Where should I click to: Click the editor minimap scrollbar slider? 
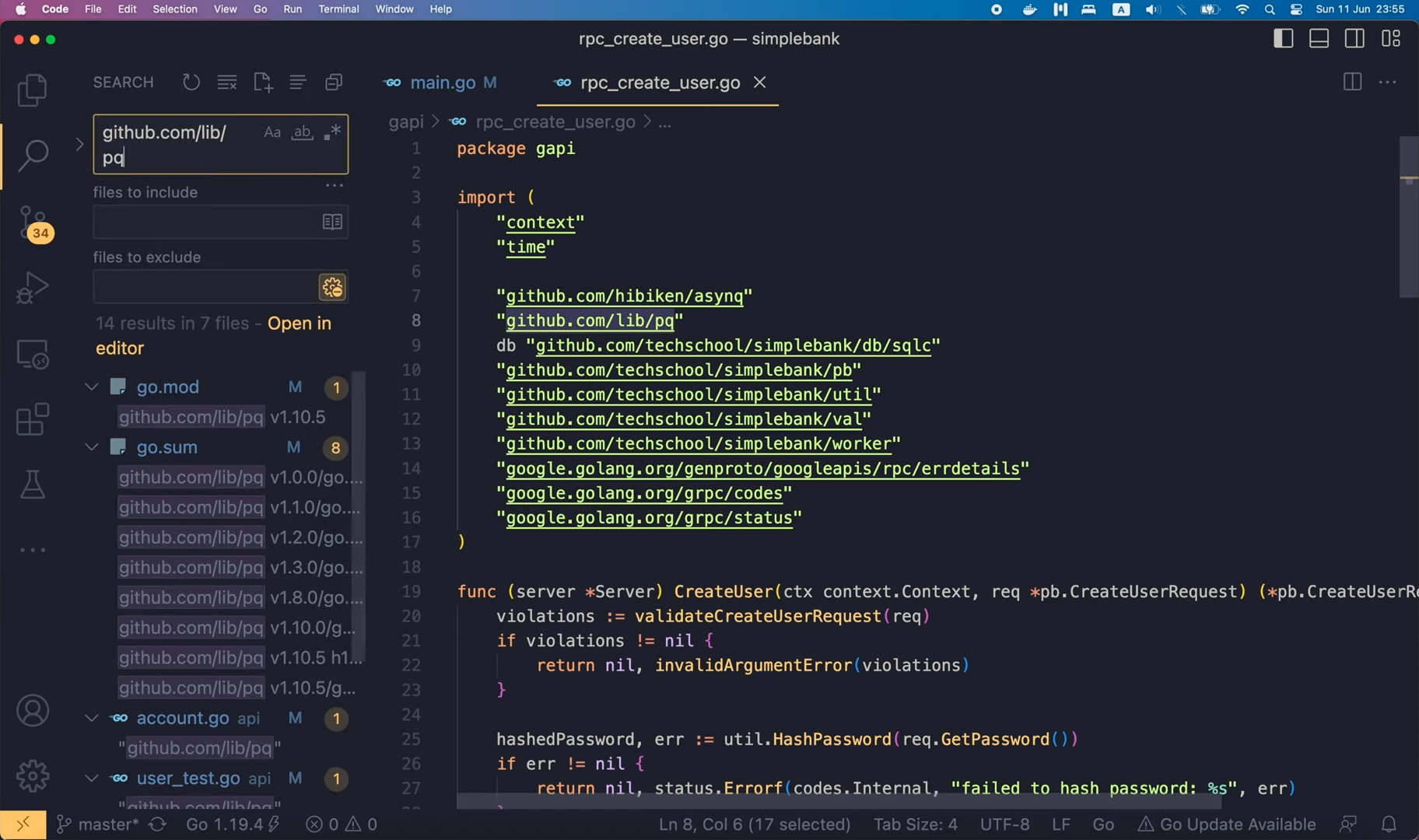click(x=1408, y=217)
